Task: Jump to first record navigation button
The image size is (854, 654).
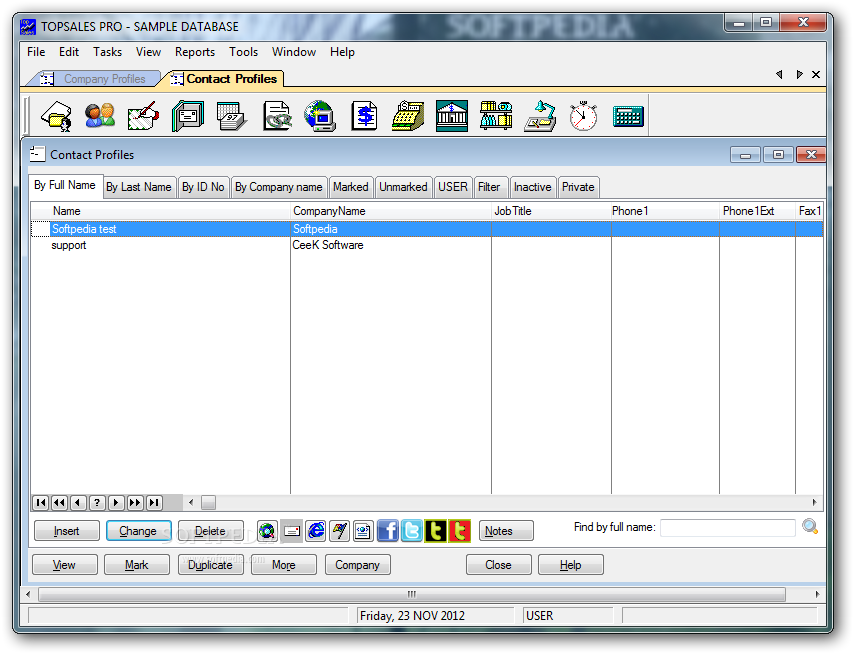Action: (41, 503)
